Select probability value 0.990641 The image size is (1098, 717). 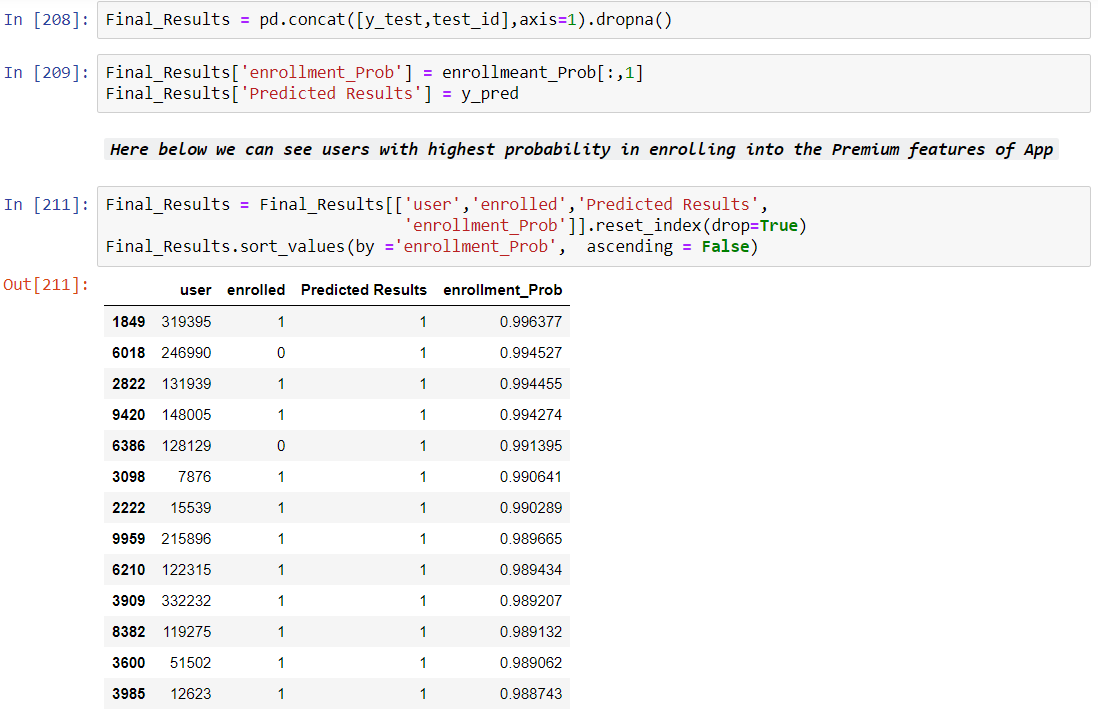pyautogui.click(x=531, y=477)
